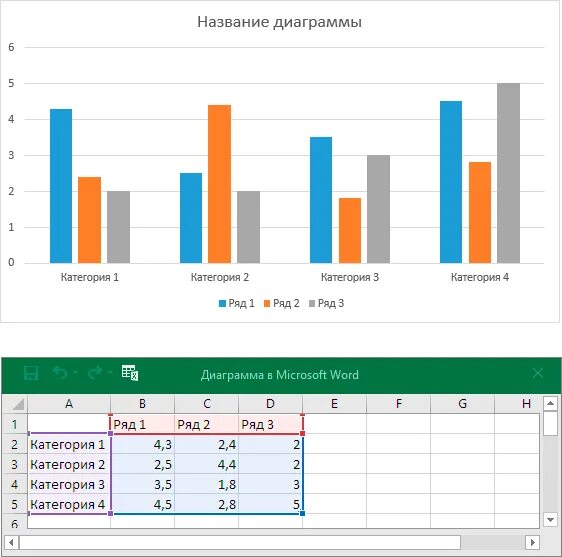Click cell containing "Ряд 1"
This screenshot has width=562, height=557.
click(x=142, y=424)
